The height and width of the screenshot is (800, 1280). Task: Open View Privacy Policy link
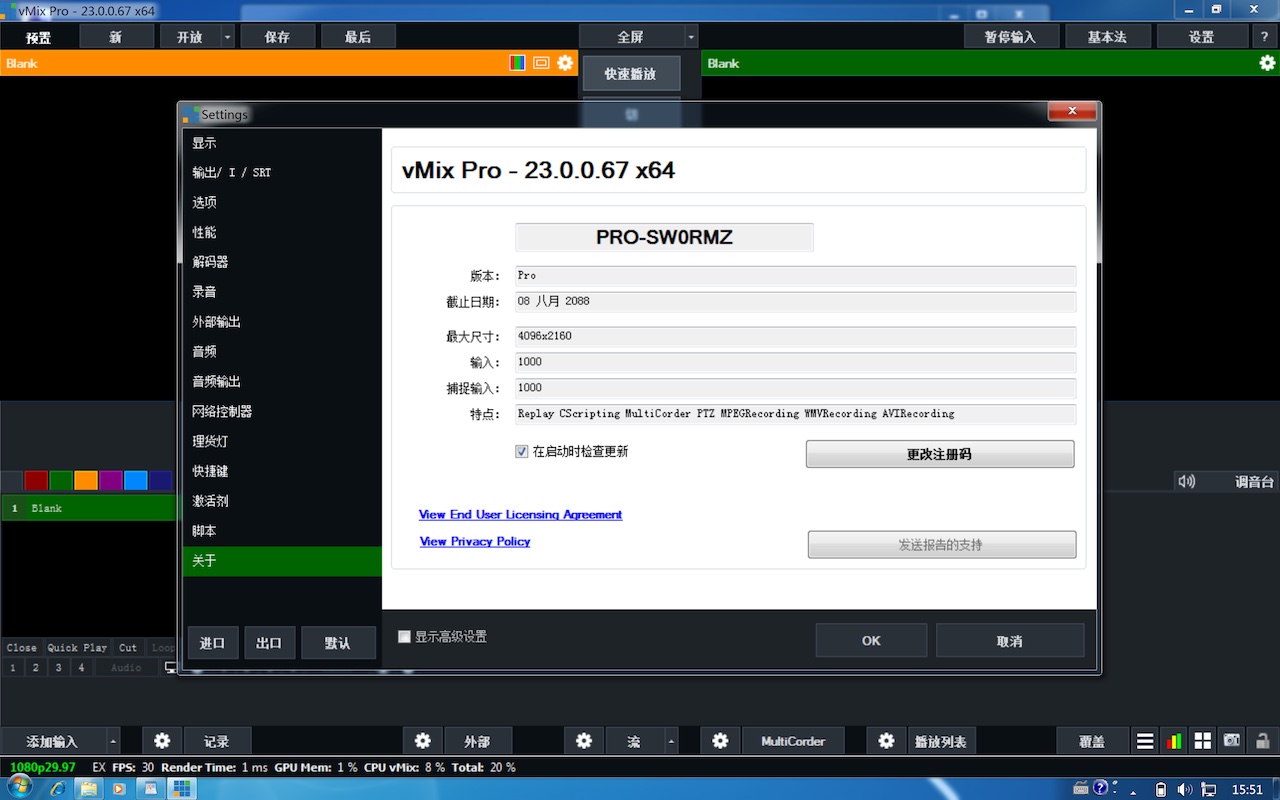475,542
